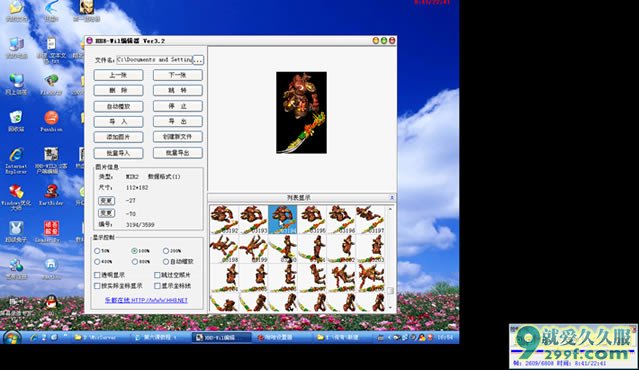Open the Windows Start orb

click(x=11, y=338)
